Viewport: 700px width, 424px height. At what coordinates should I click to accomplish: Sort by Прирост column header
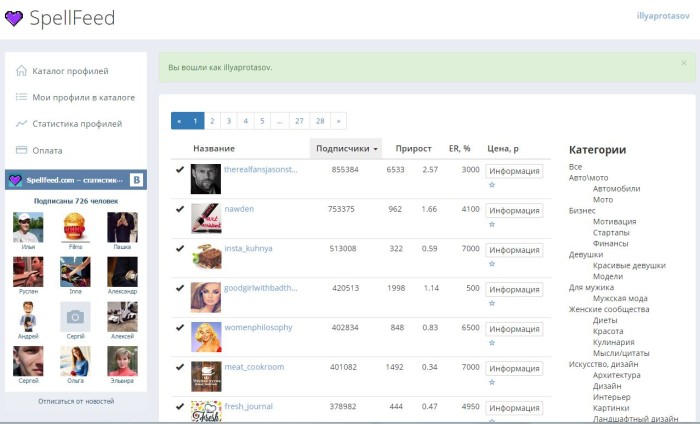point(413,149)
